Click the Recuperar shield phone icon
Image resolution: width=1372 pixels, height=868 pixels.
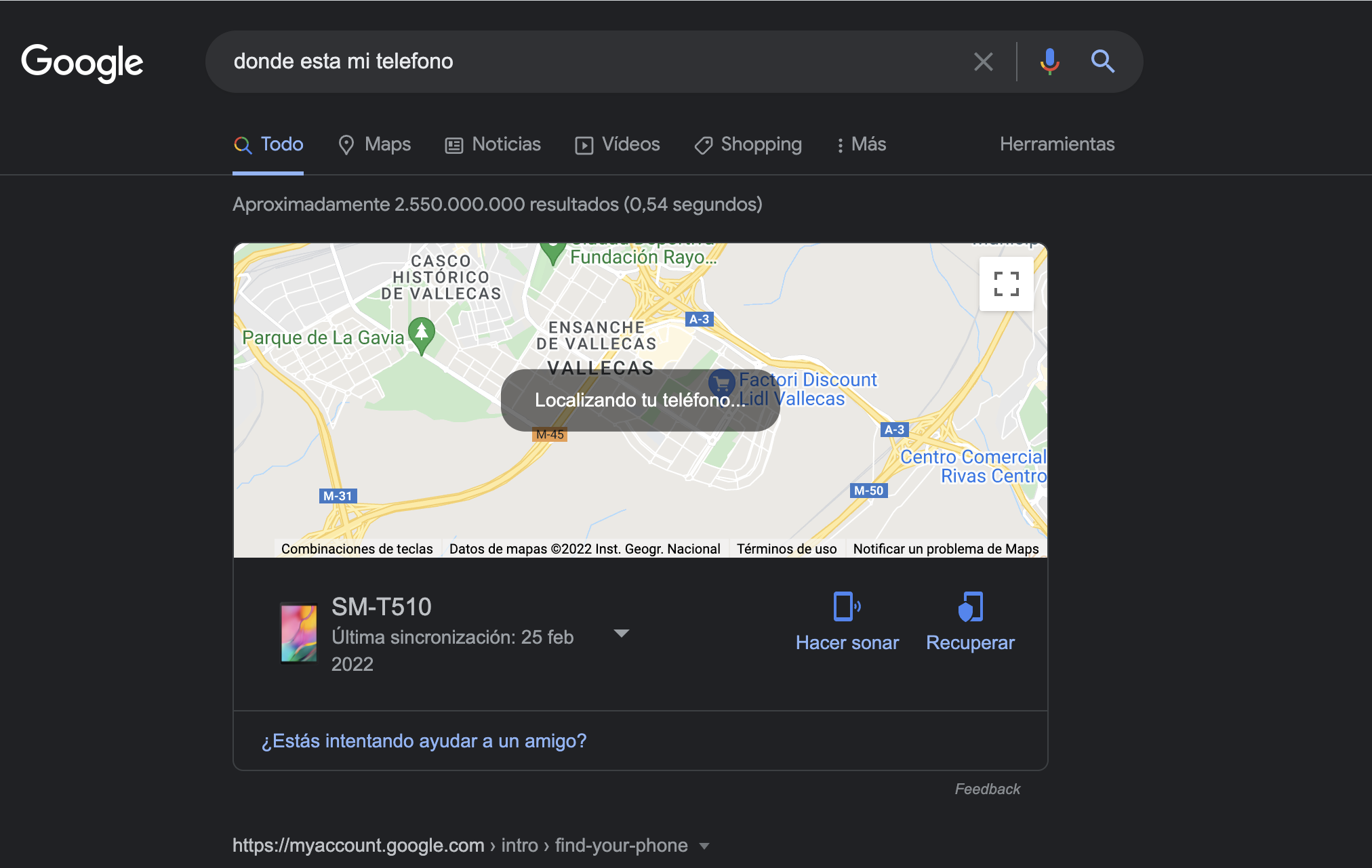click(x=970, y=606)
